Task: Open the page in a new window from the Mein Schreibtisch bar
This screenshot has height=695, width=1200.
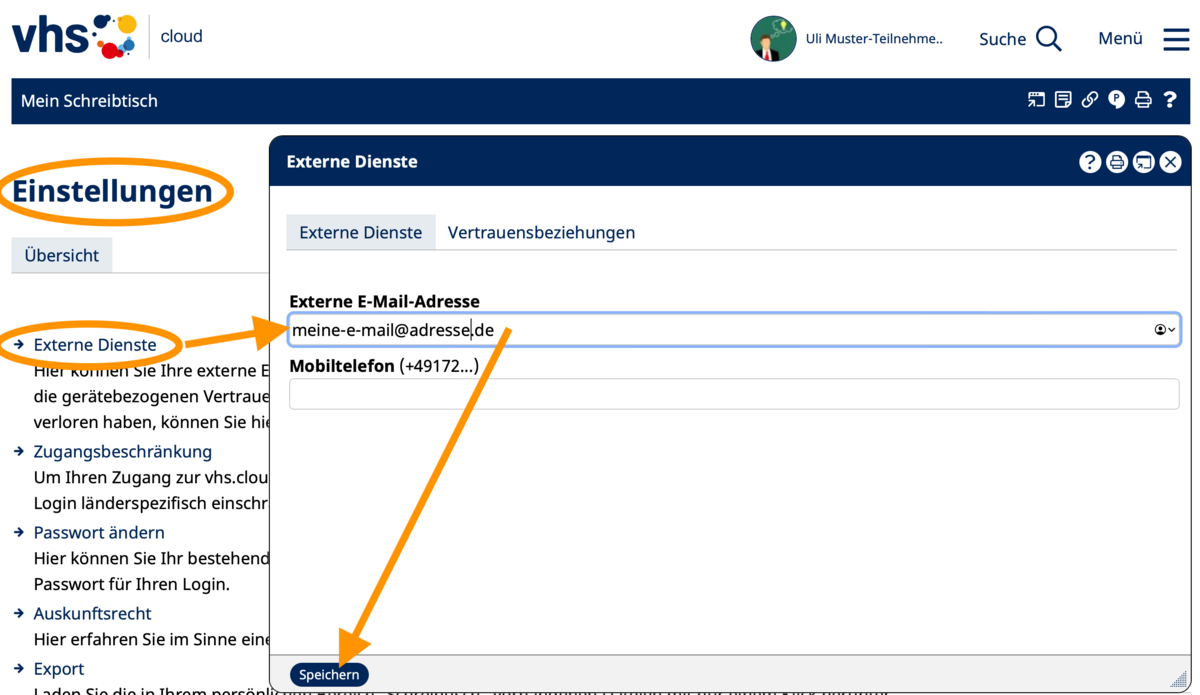Action: (x=1036, y=100)
